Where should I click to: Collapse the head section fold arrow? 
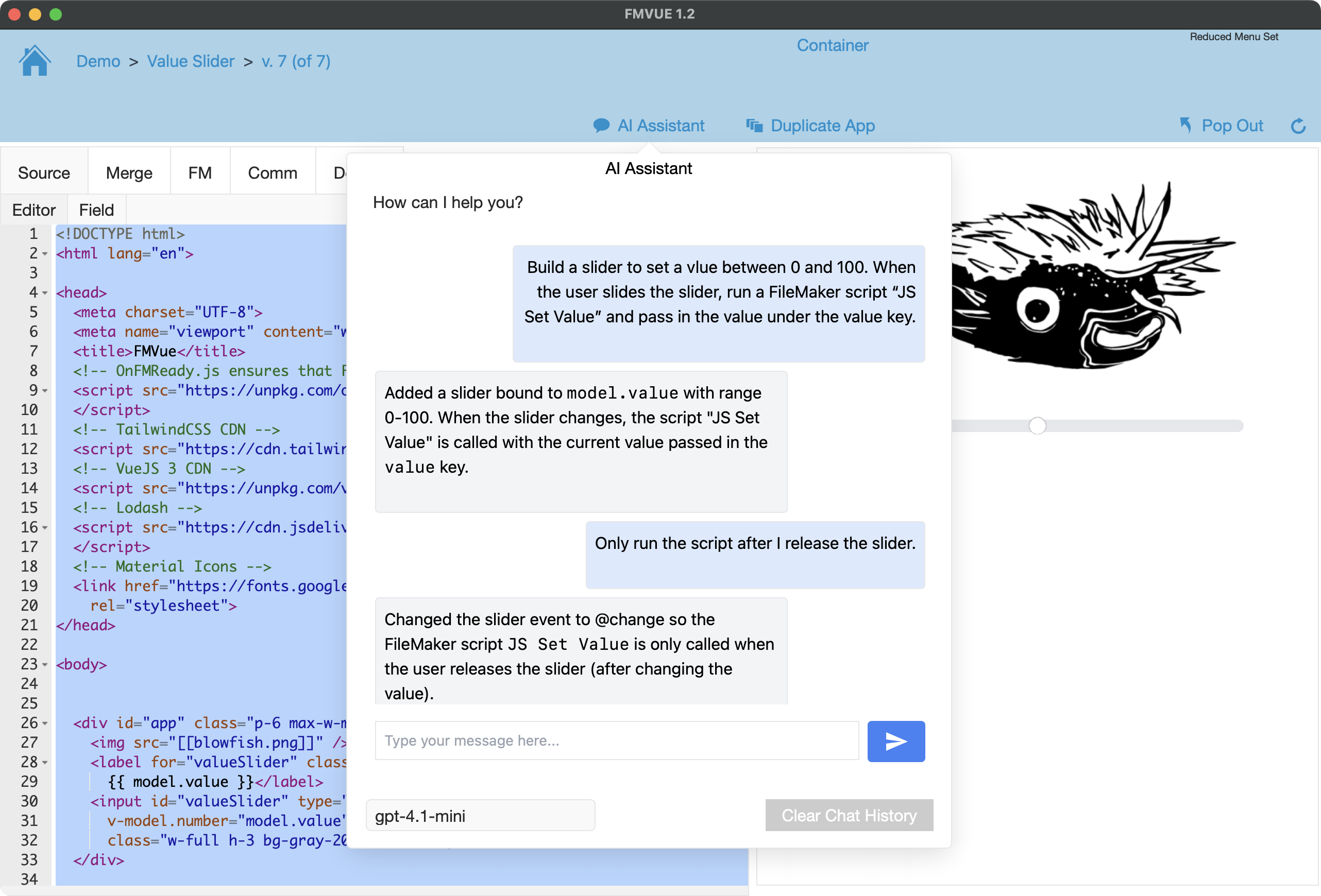tap(45, 293)
